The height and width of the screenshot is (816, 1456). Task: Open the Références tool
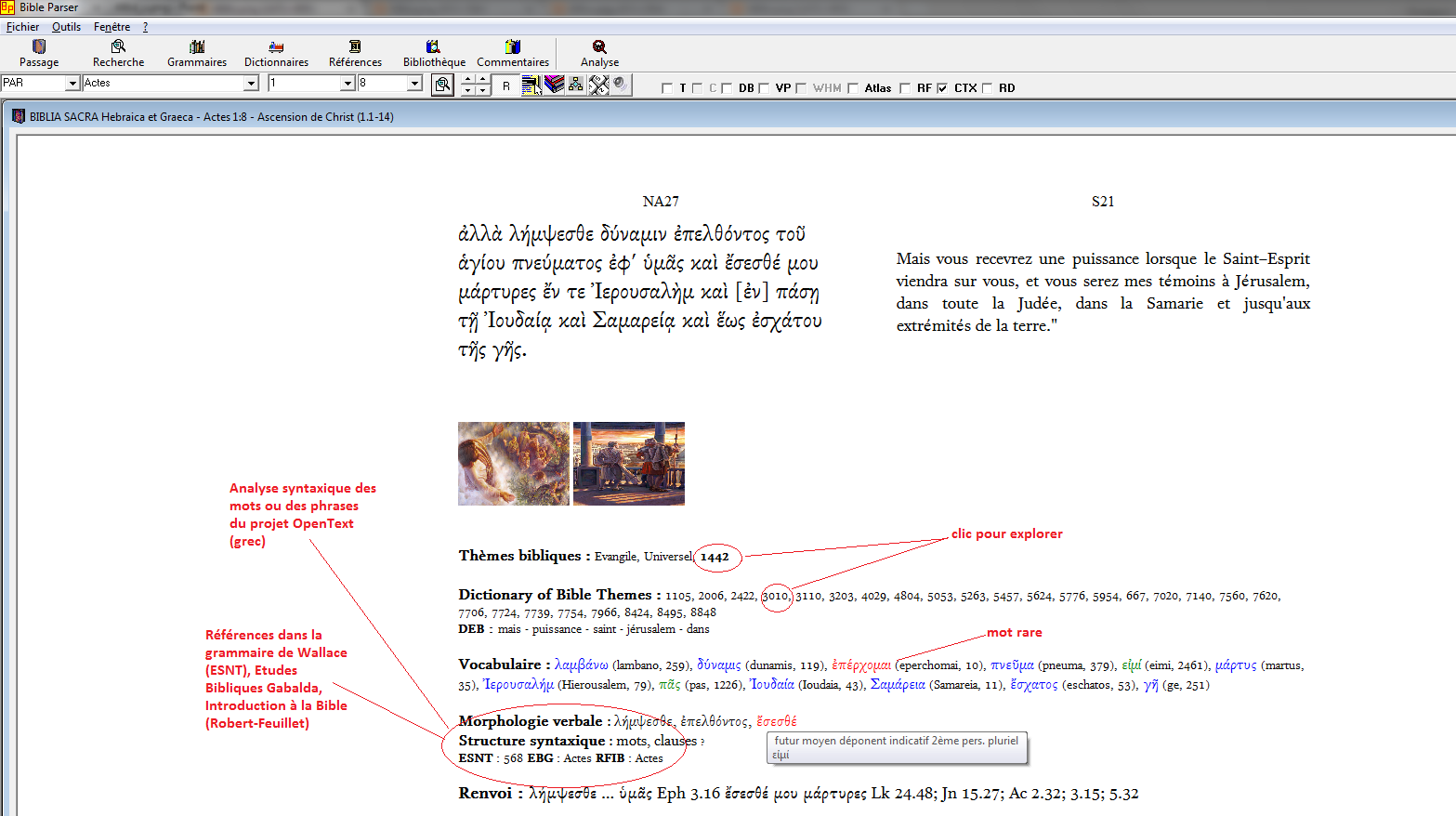tap(355, 54)
